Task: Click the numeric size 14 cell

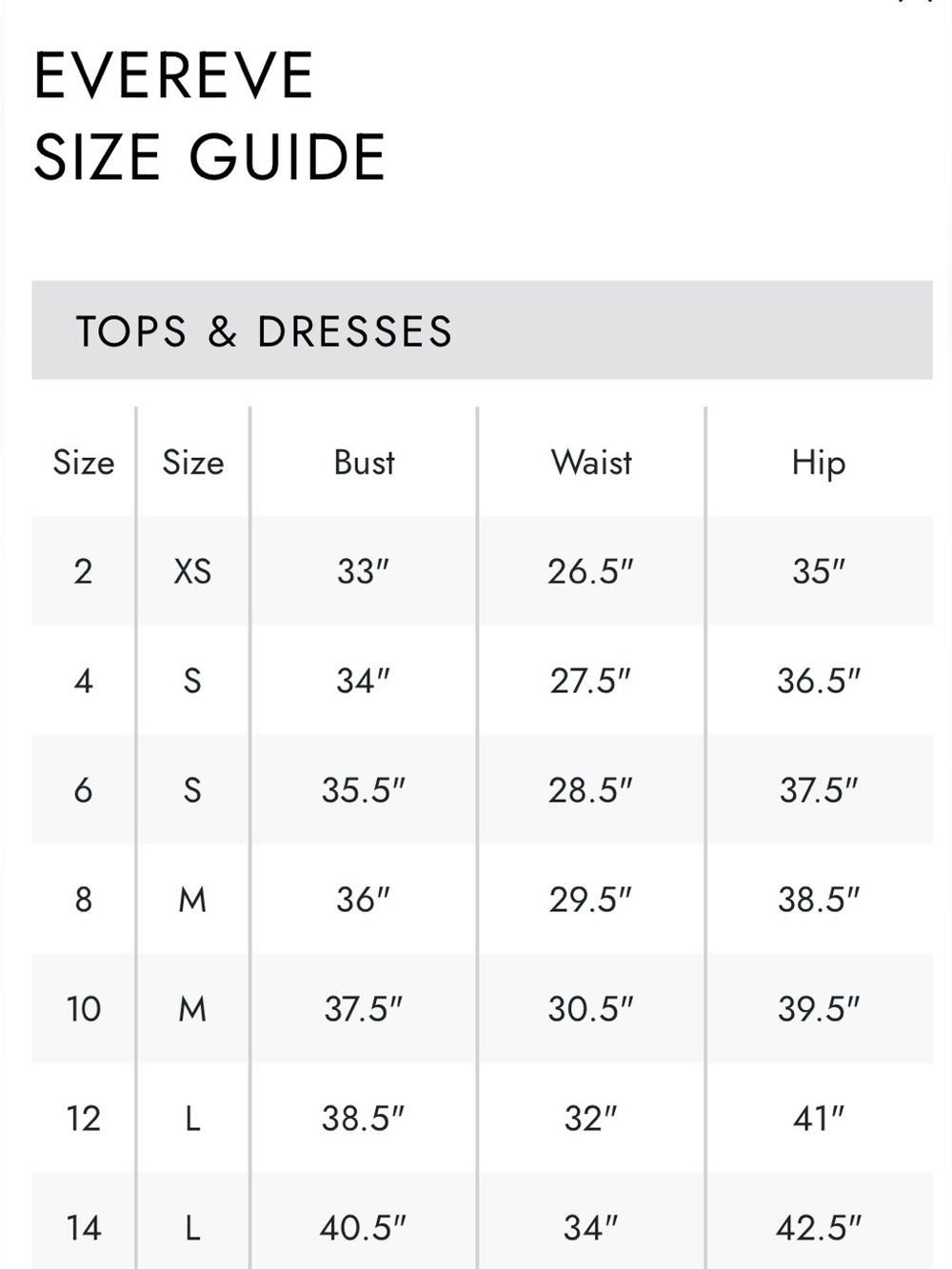Action: point(84,1228)
